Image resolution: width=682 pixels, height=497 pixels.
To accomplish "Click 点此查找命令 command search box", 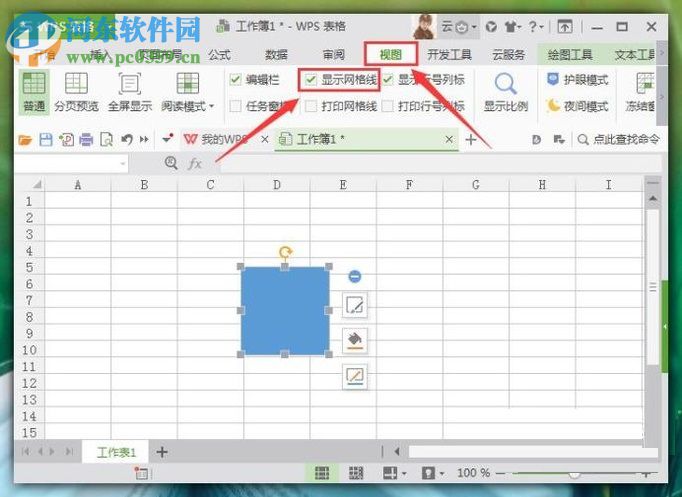I will [x=618, y=139].
